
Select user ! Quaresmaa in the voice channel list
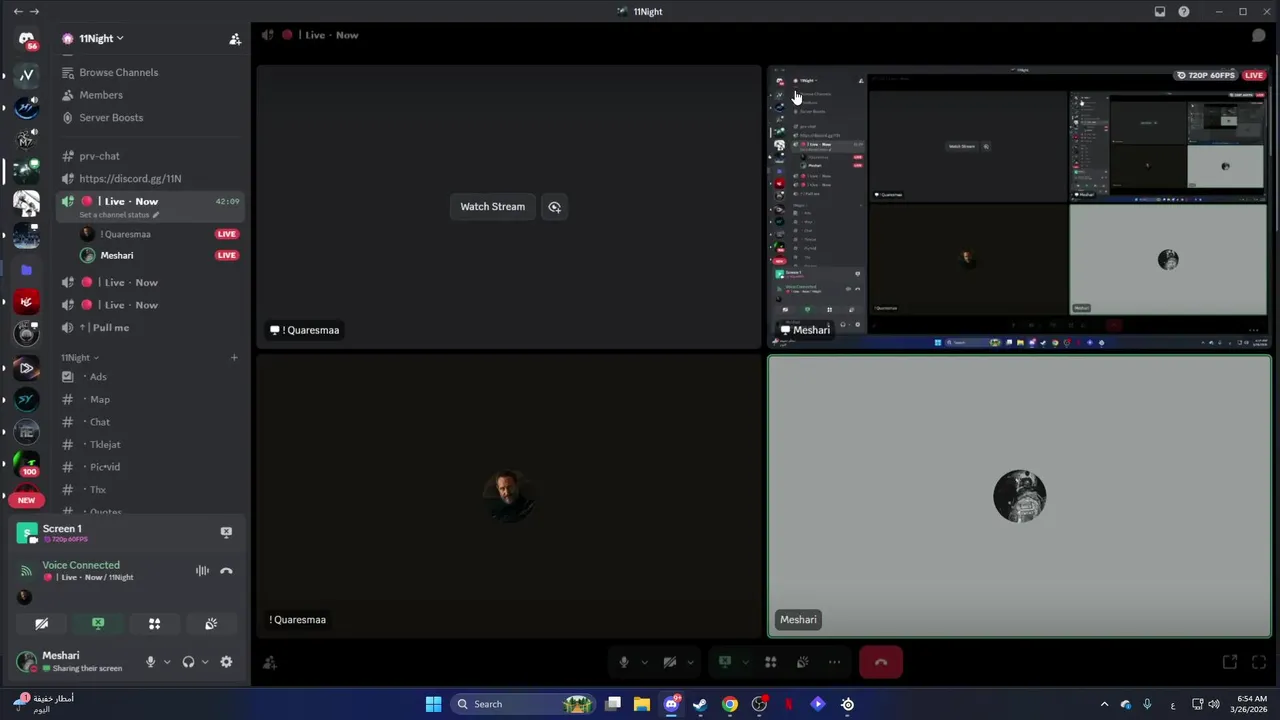125,234
